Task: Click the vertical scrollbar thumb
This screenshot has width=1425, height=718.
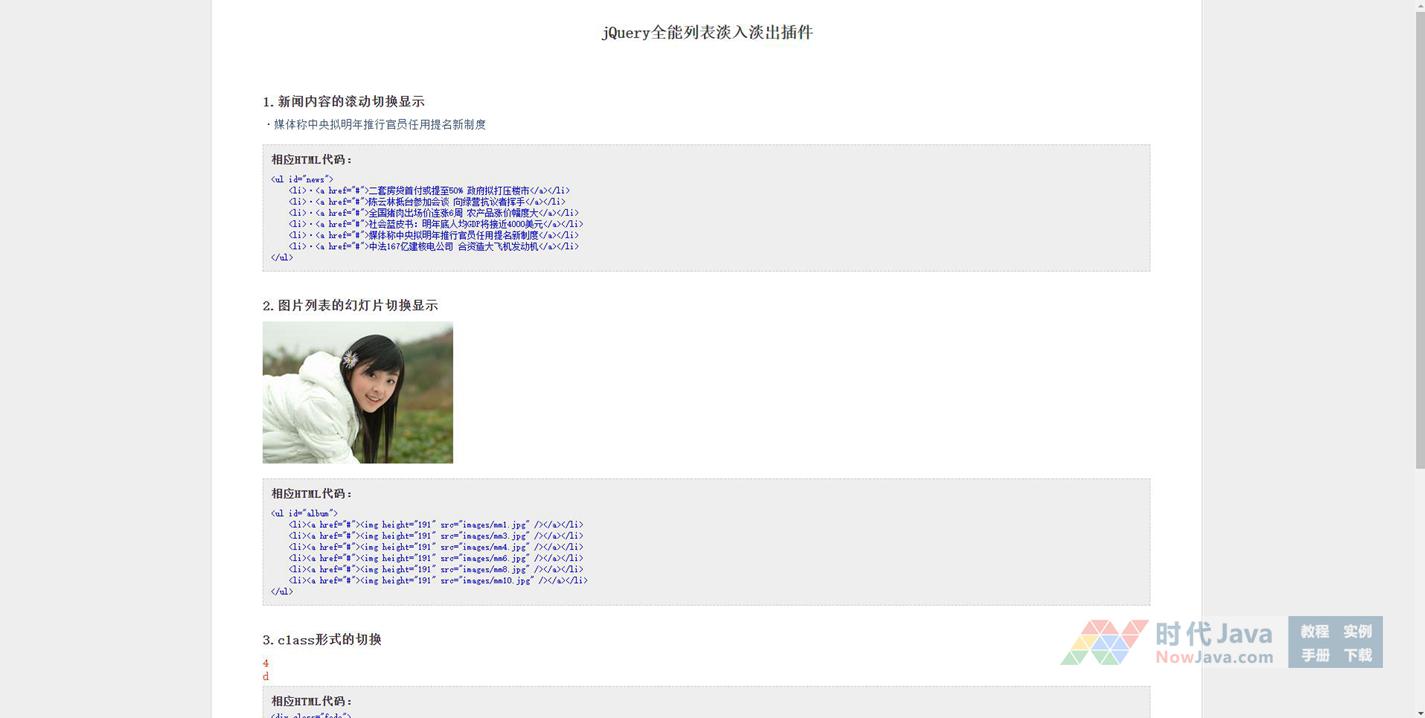Action: (1419, 235)
